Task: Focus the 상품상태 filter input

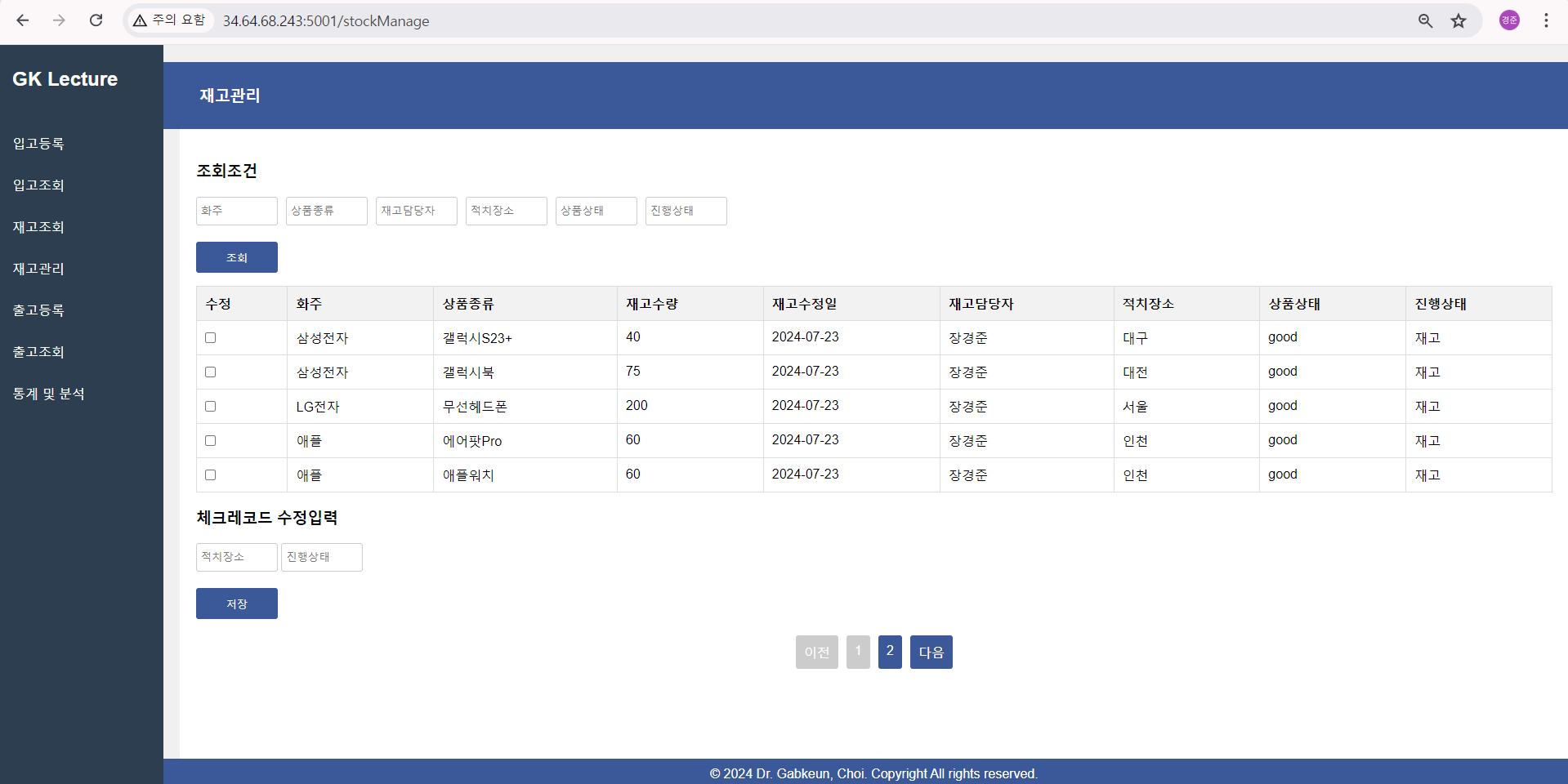Action: coord(596,211)
